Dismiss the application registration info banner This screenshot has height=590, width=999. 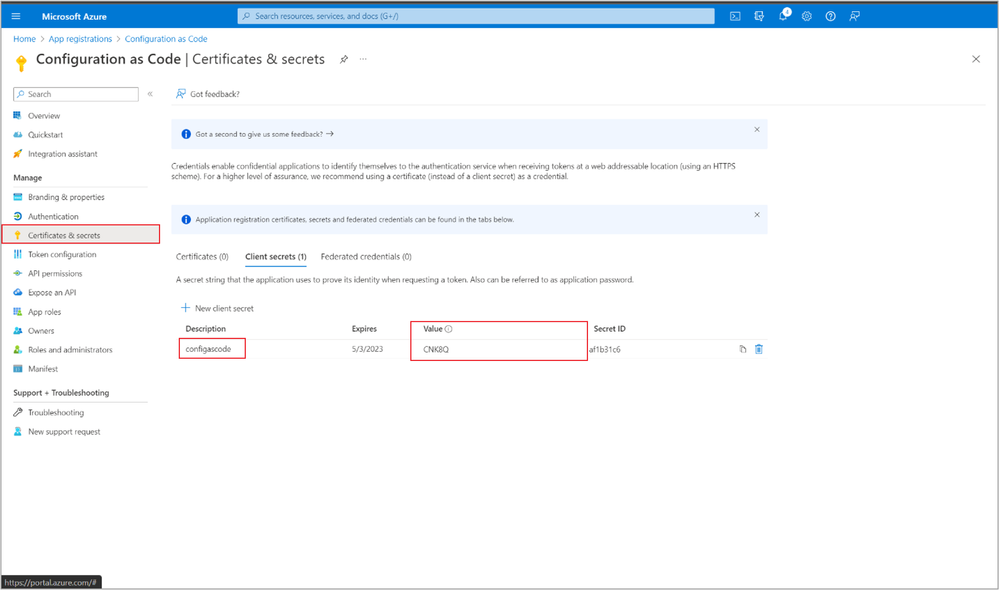[x=757, y=215]
